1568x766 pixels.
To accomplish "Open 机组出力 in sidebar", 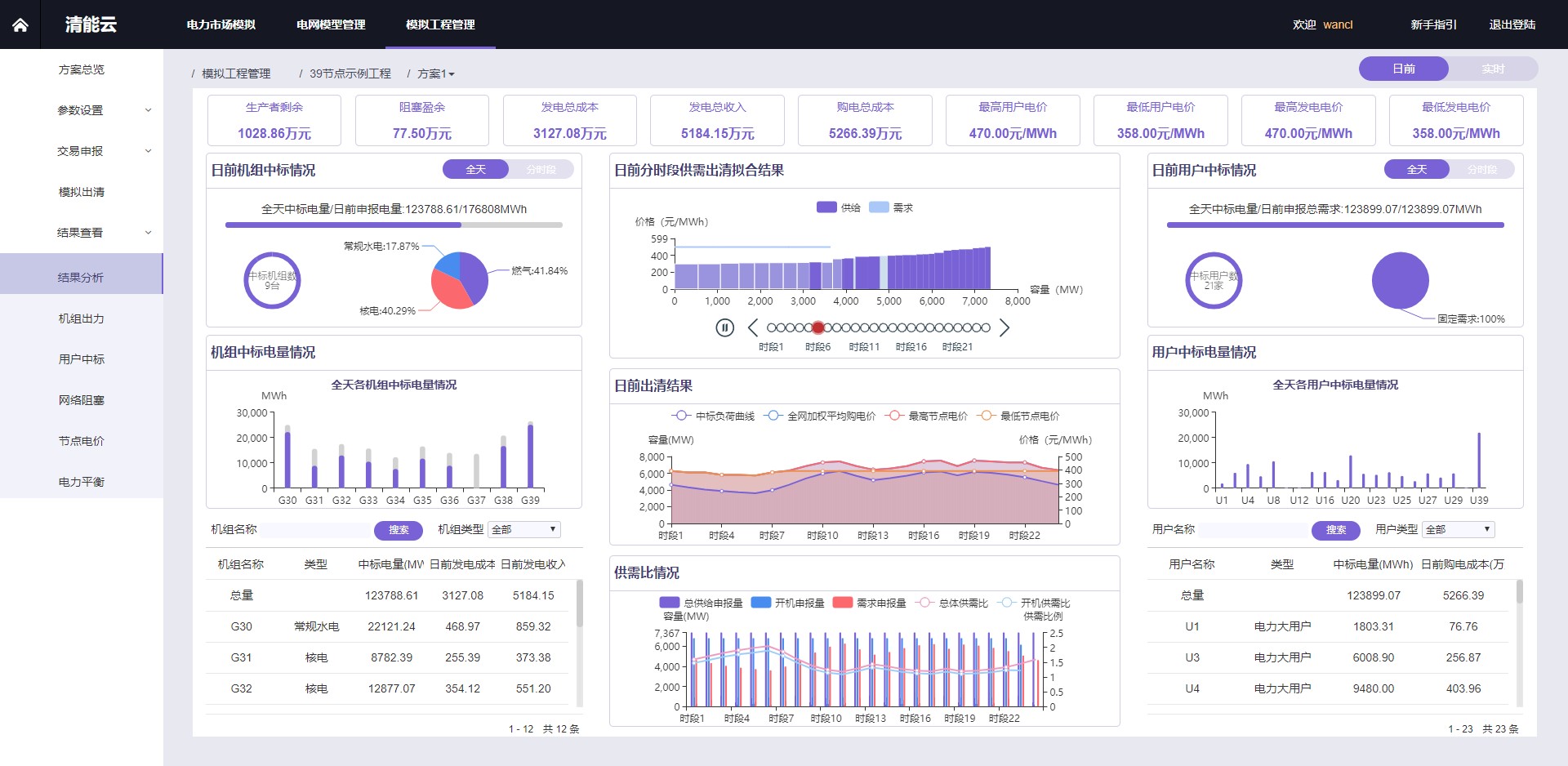I will (x=82, y=318).
